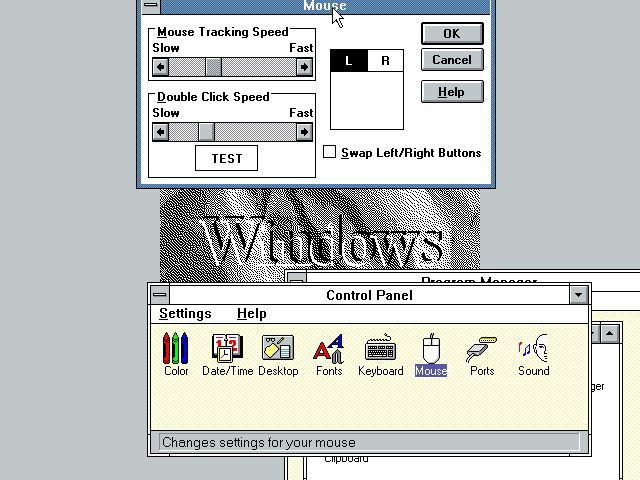Open the Settings menu in Control Panel
This screenshot has height=480, width=640.
click(185, 313)
